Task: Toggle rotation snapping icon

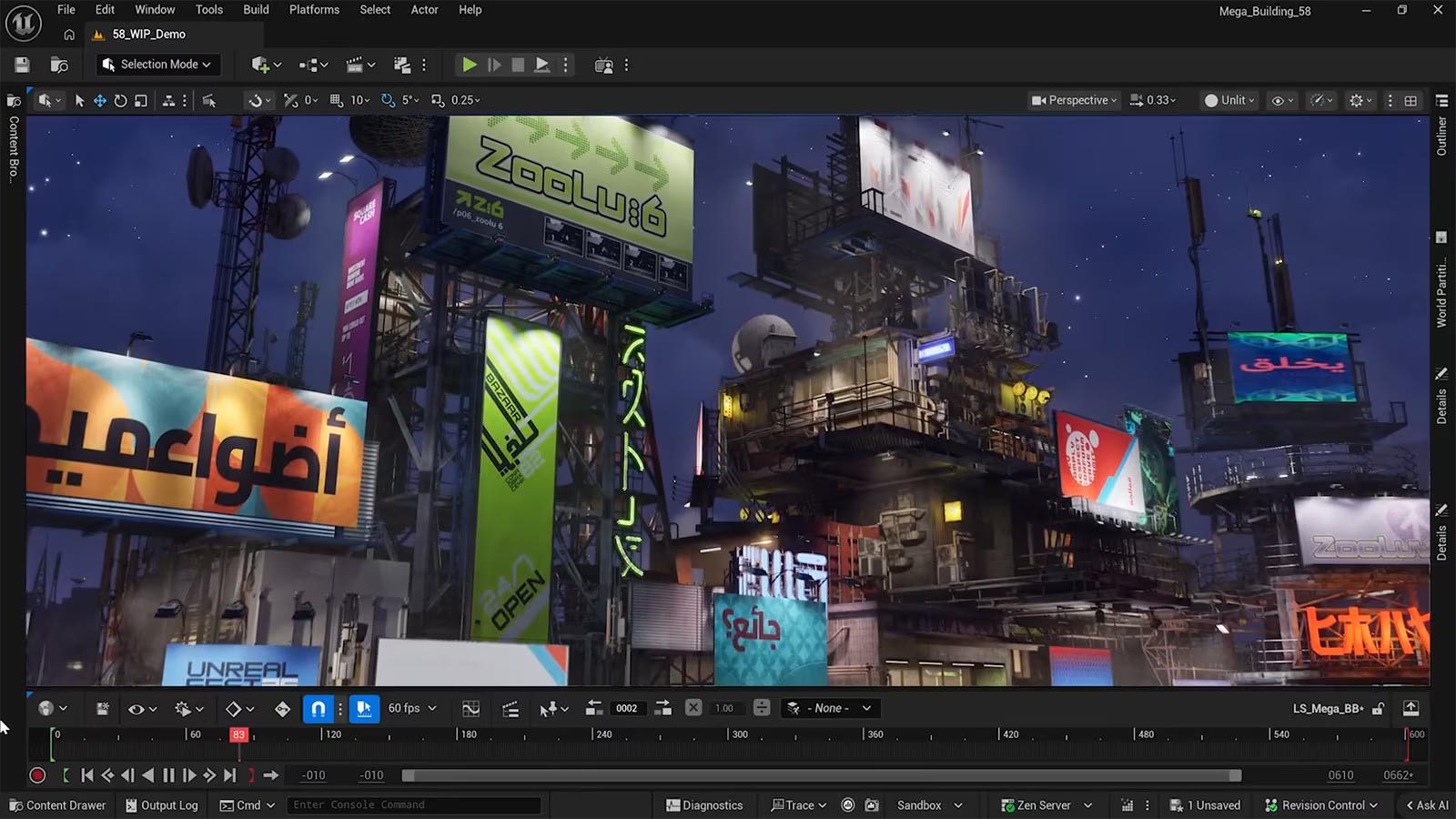Action: (x=389, y=100)
